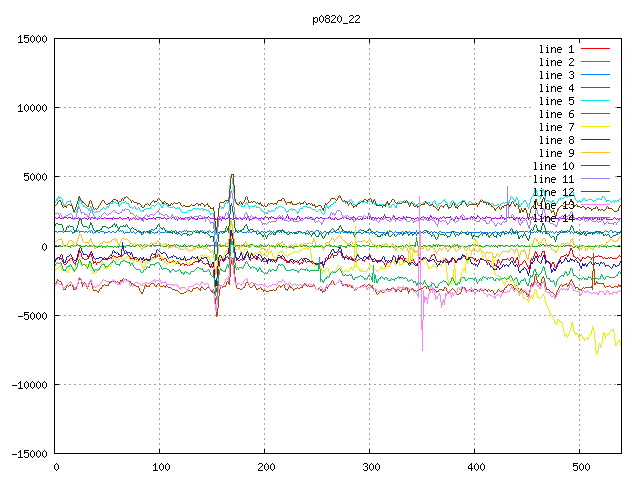Select the 'line 5' legend label
Screen dimensions: 640x480
point(556,101)
